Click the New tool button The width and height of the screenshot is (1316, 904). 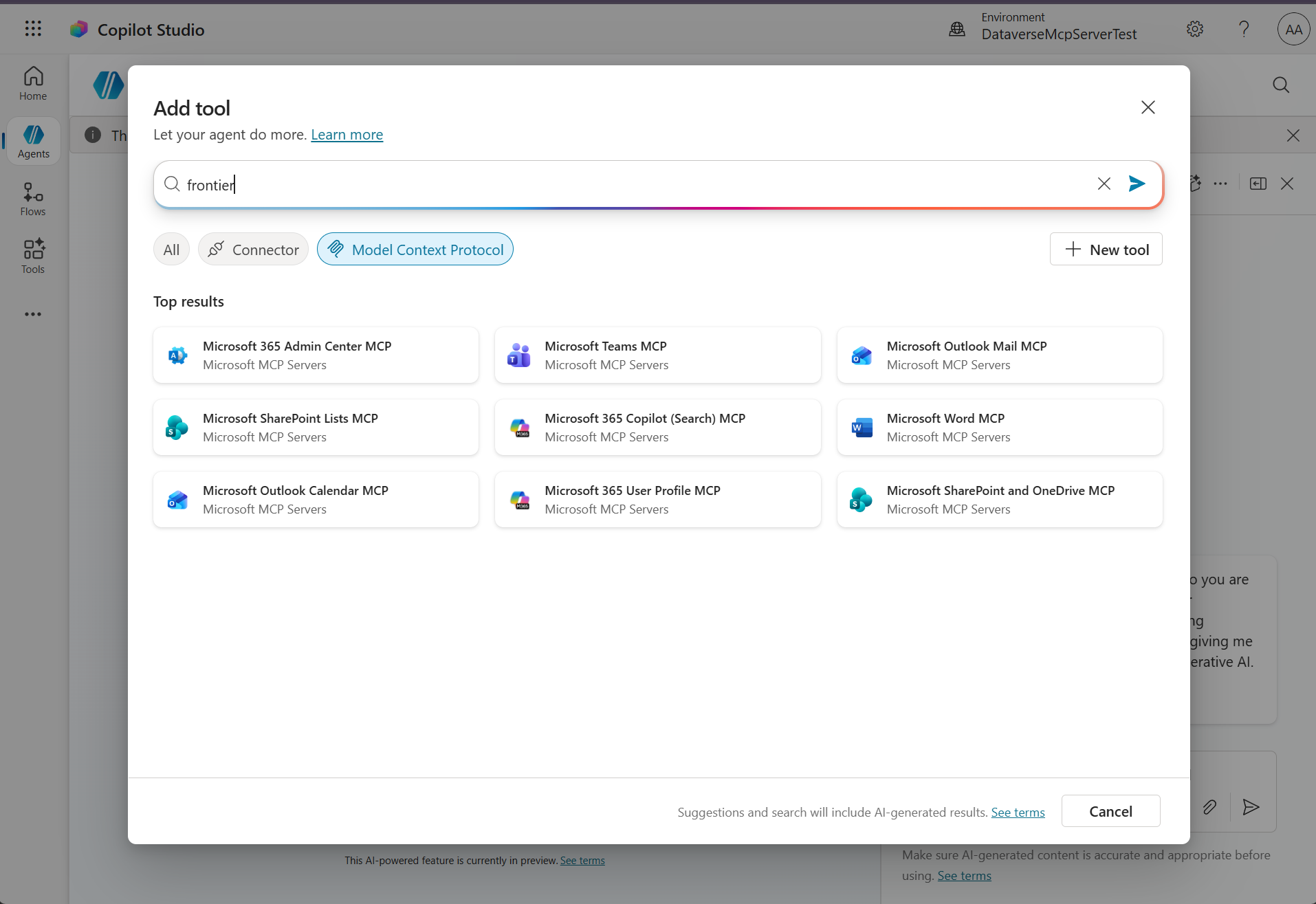pyautogui.click(x=1106, y=250)
